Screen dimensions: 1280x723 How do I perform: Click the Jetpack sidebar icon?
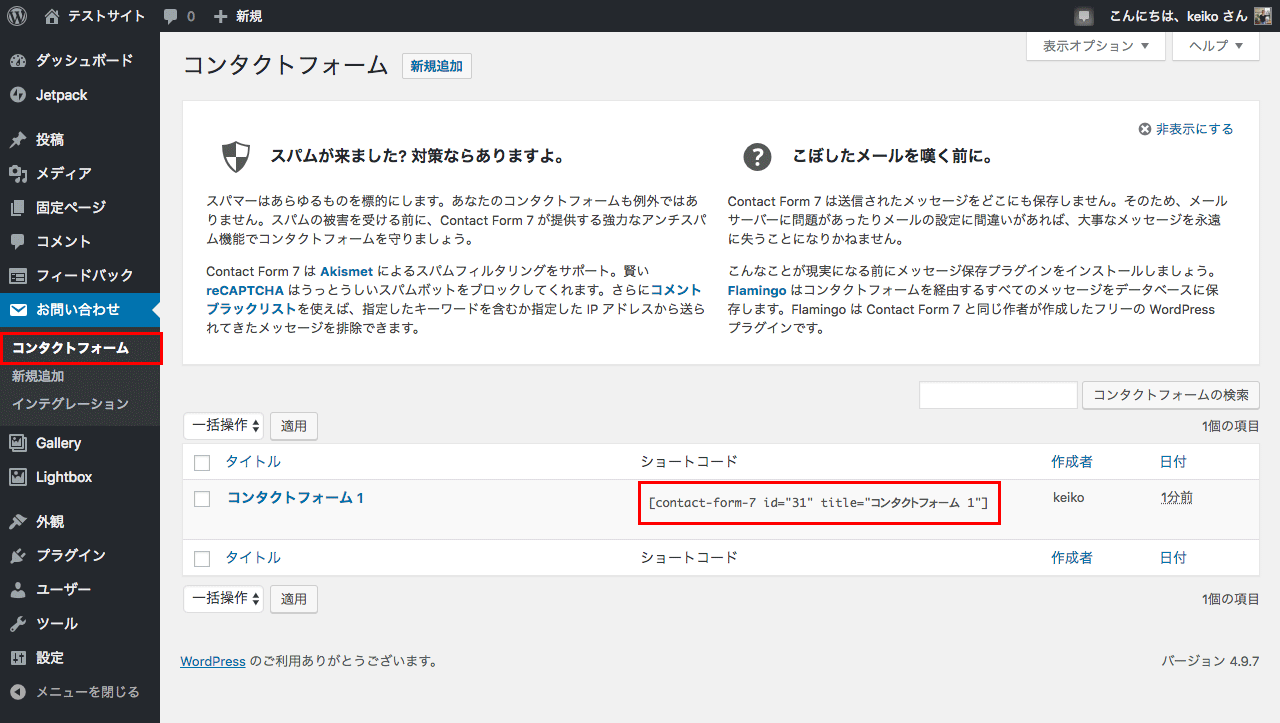(18, 95)
